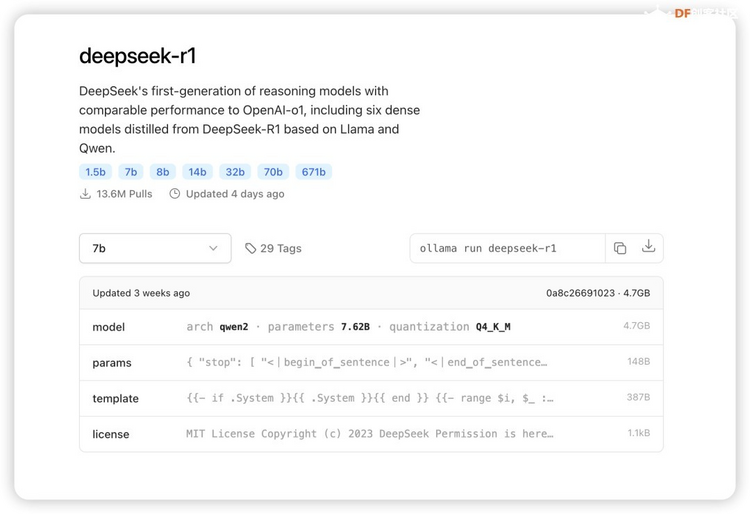Open the template file row
Image resolution: width=750 pixels, height=514 pixels.
pos(371,398)
